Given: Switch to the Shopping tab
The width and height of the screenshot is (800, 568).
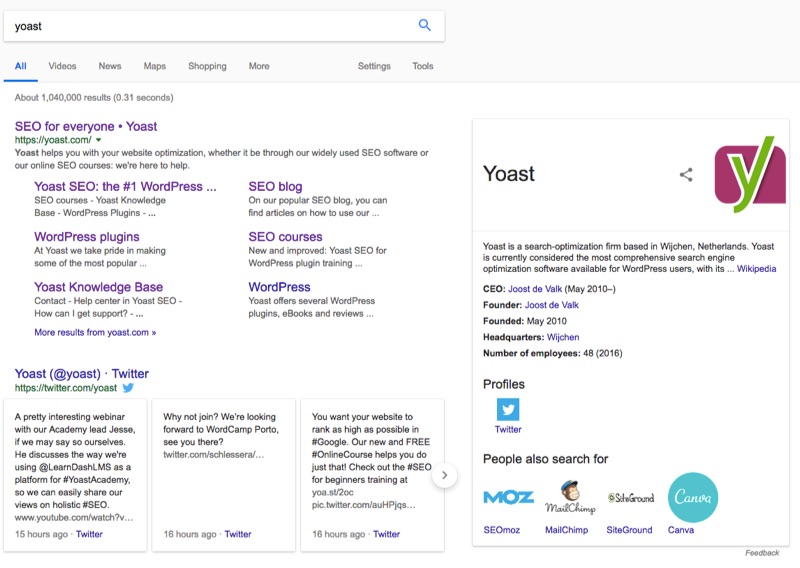Looking at the screenshot, I should click(x=207, y=66).
